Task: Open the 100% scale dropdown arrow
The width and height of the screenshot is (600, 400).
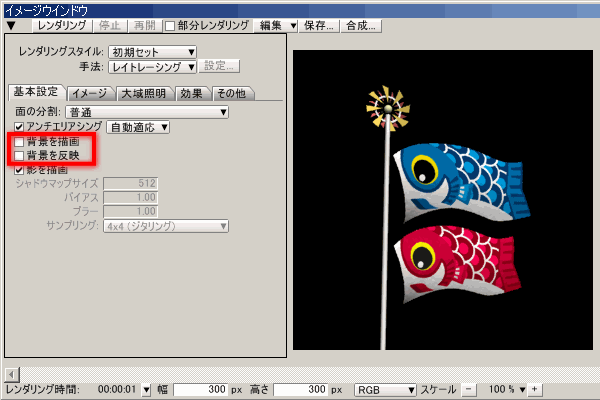Action: click(x=522, y=390)
